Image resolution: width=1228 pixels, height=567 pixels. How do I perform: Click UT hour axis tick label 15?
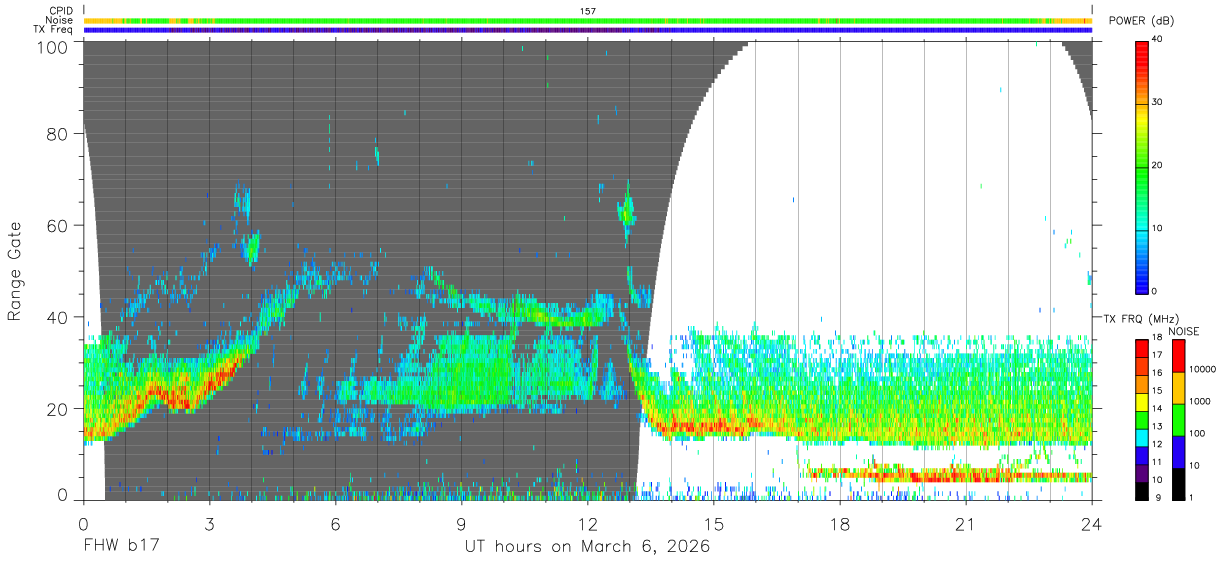coord(714,523)
